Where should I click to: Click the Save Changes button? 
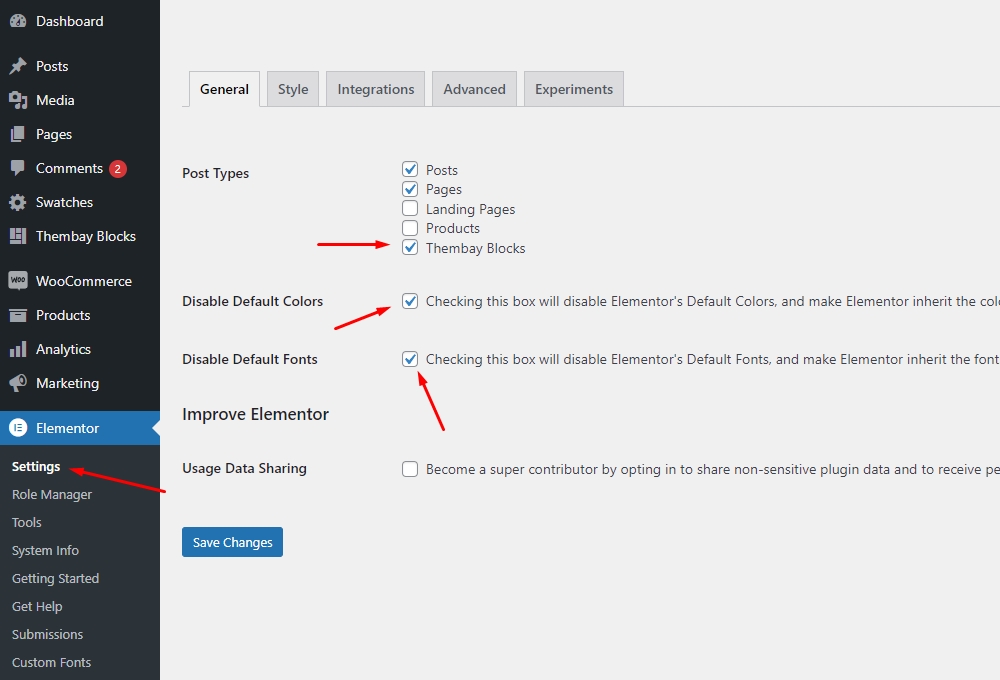pyautogui.click(x=232, y=542)
